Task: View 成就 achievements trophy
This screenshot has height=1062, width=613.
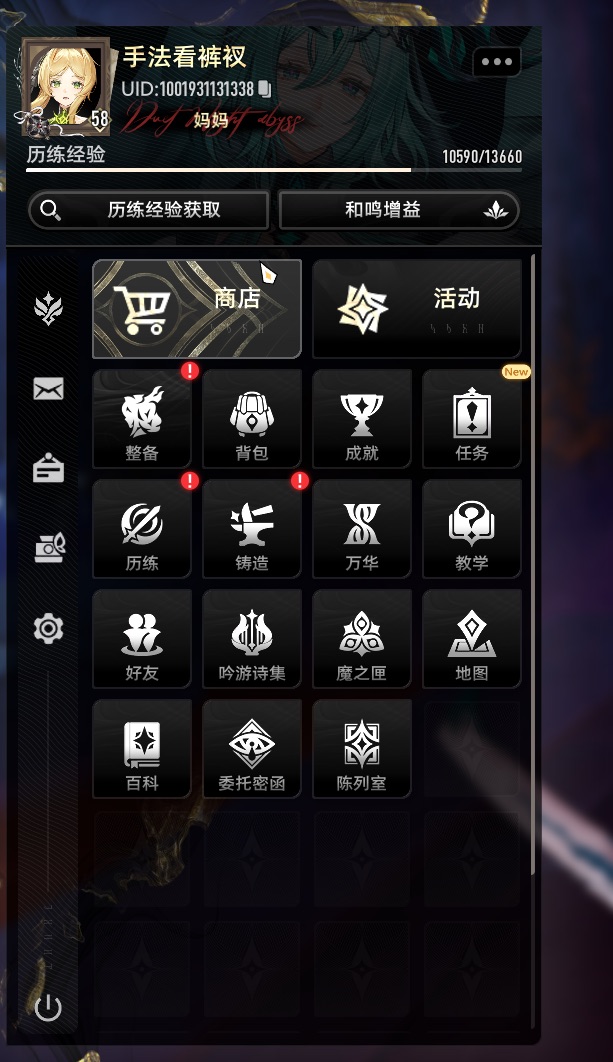Action: pyautogui.click(x=362, y=419)
